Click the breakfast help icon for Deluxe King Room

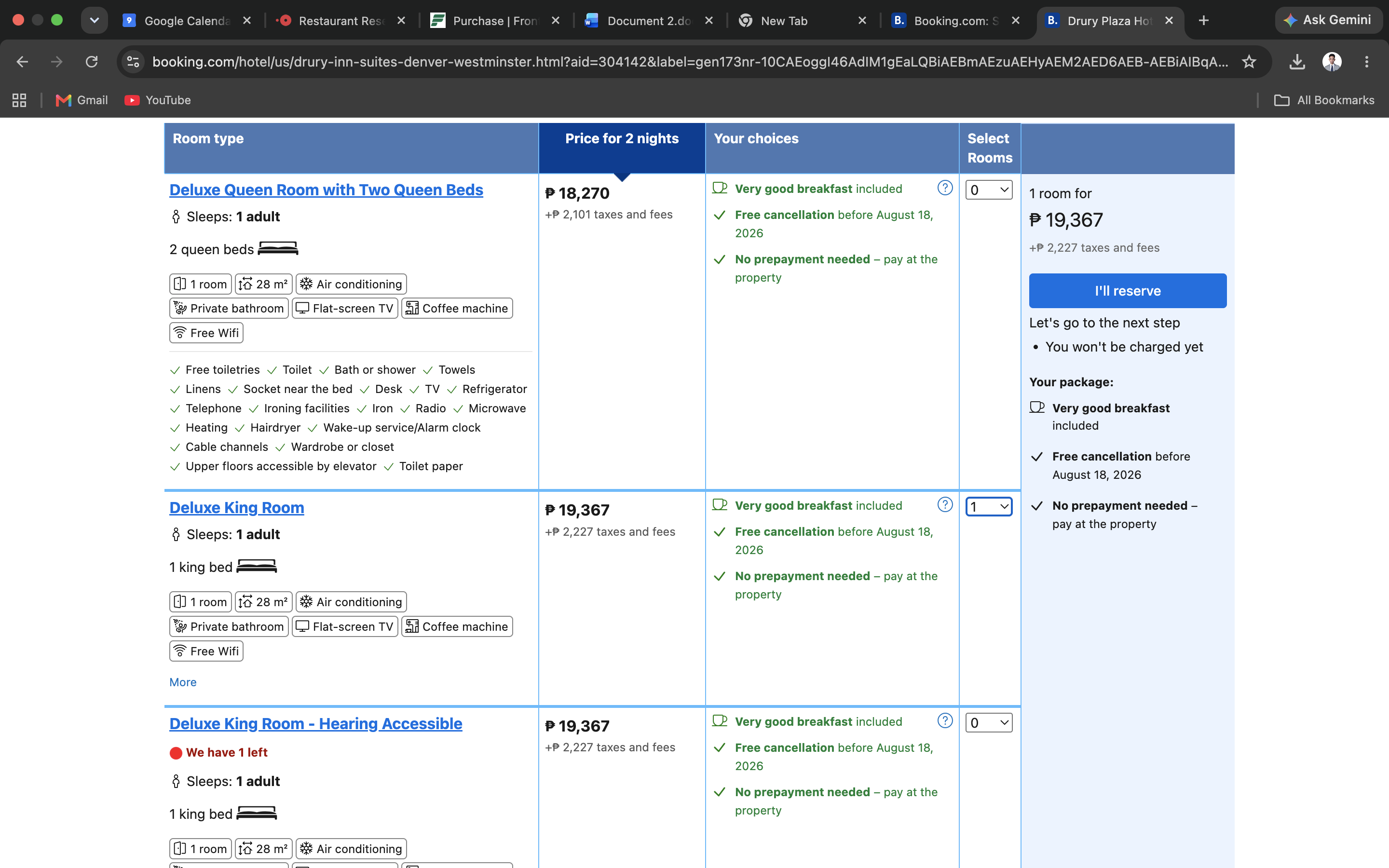click(945, 504)
